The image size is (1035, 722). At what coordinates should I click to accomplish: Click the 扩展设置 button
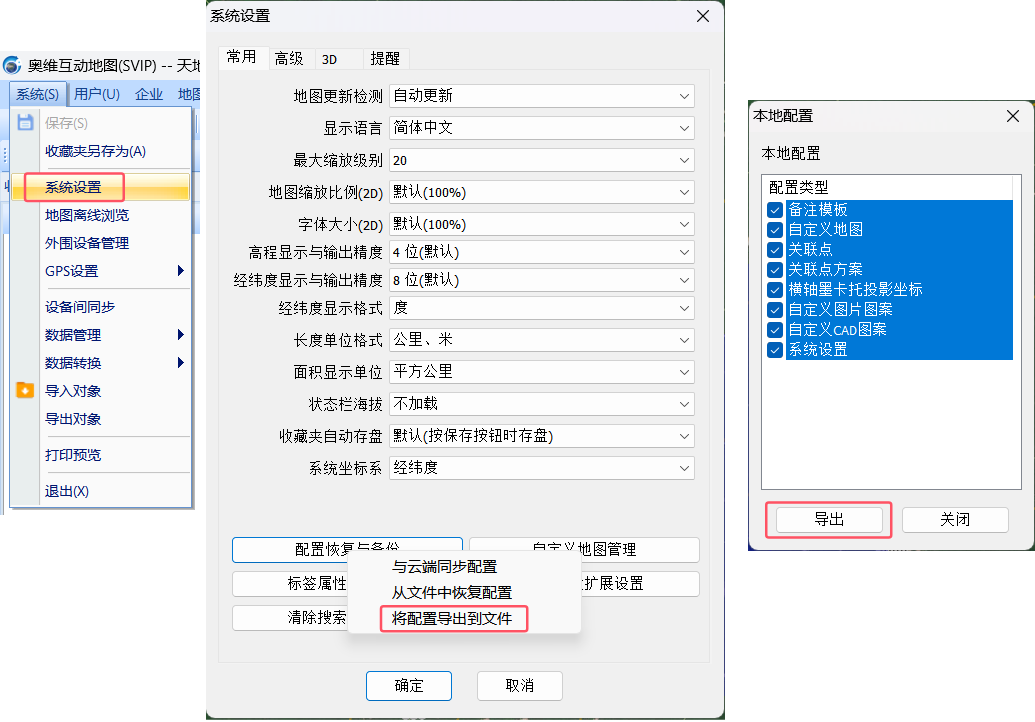[640, 583]
